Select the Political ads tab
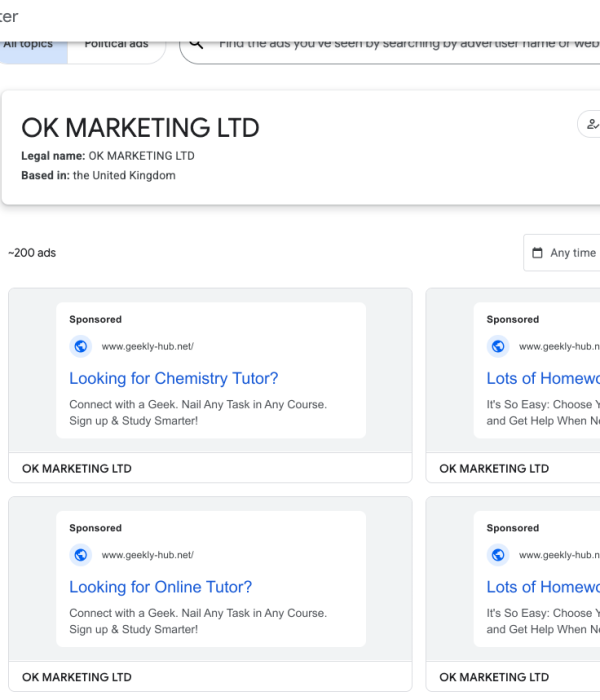Image resolution: width=600 pixels, height=700 pixels. [x=116, y=45]
